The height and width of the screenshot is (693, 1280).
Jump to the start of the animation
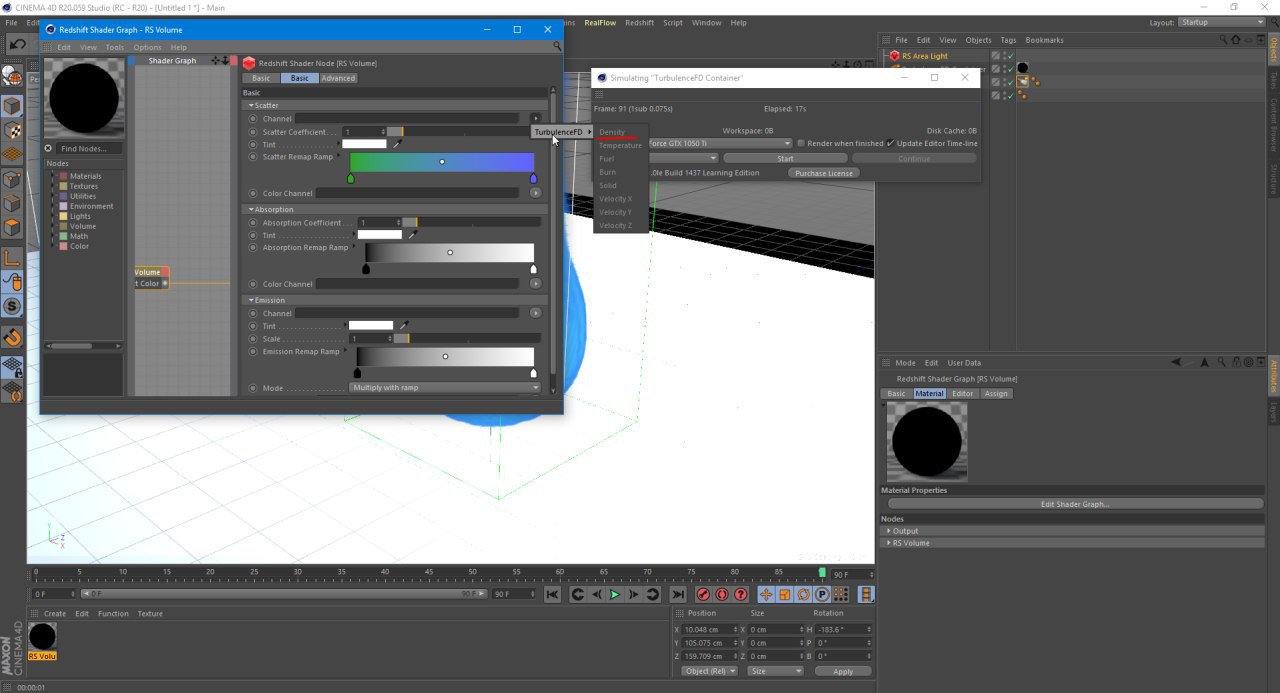[x=552, y=594]
